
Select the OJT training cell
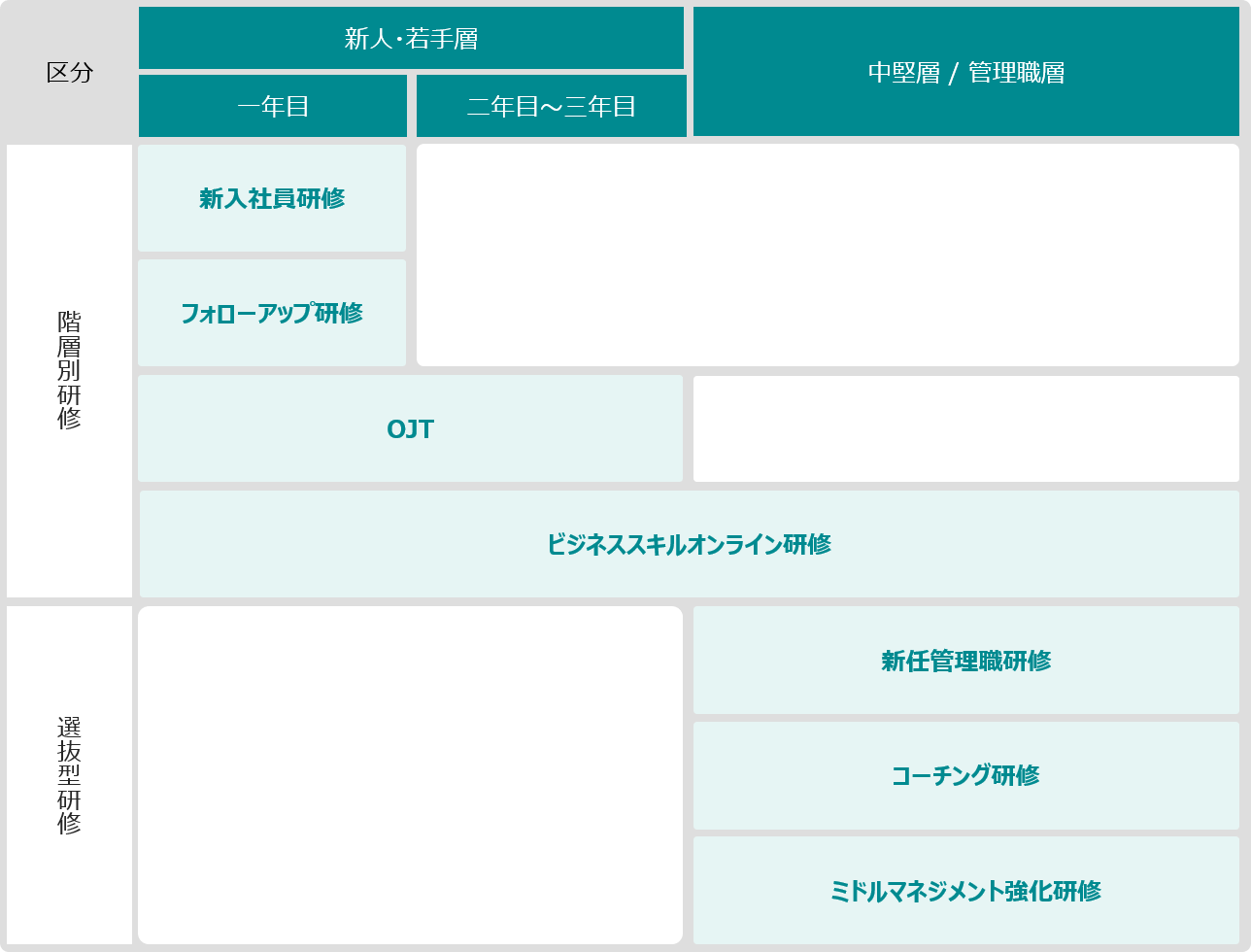(410, 428)
